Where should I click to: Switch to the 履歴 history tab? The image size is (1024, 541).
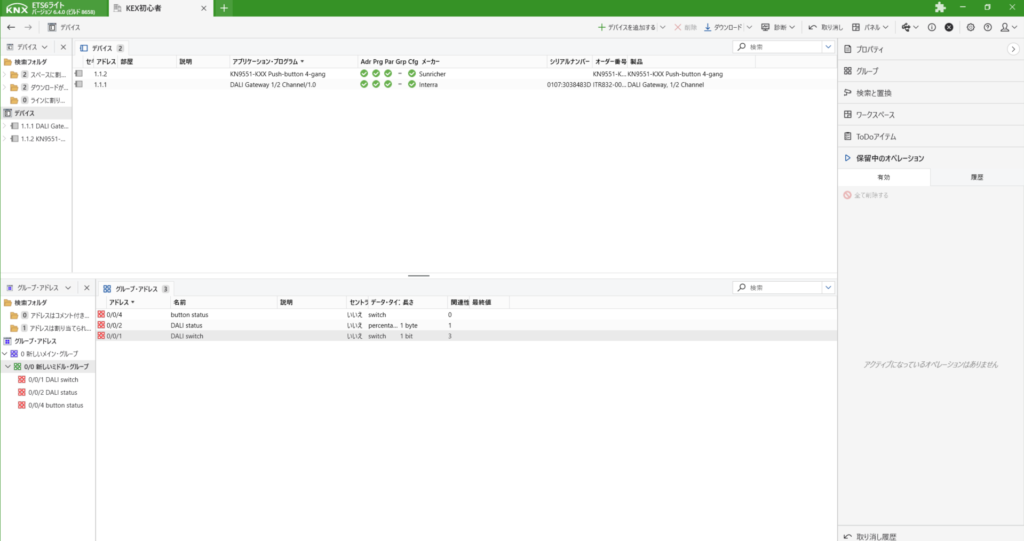coord(976,177)
